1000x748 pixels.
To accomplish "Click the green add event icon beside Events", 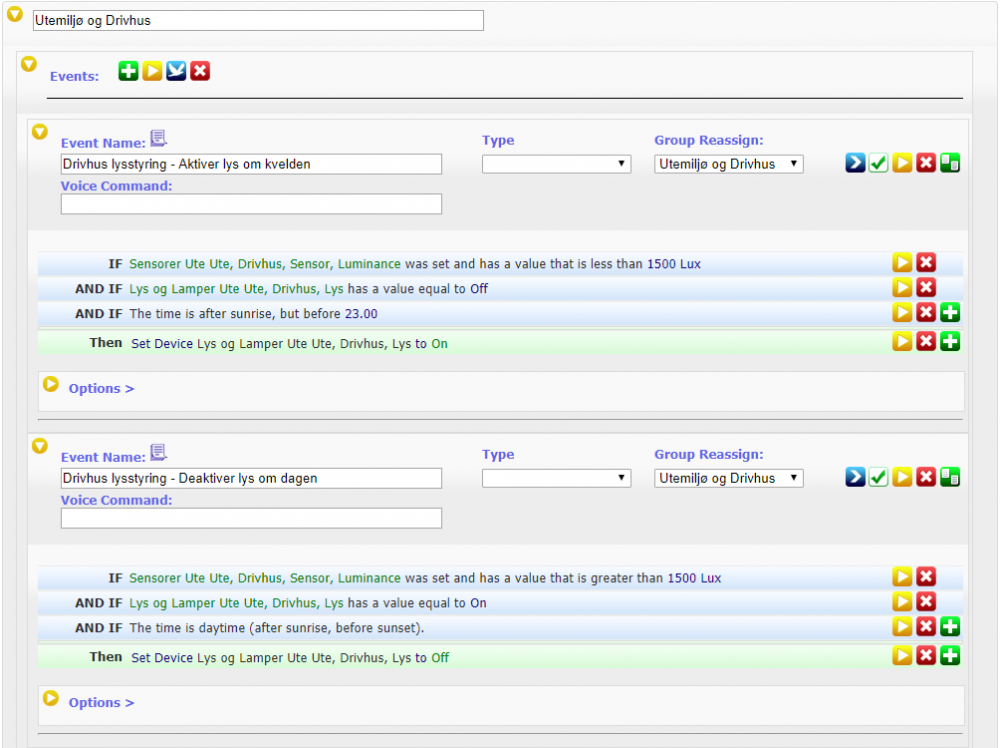I will 128,71.
